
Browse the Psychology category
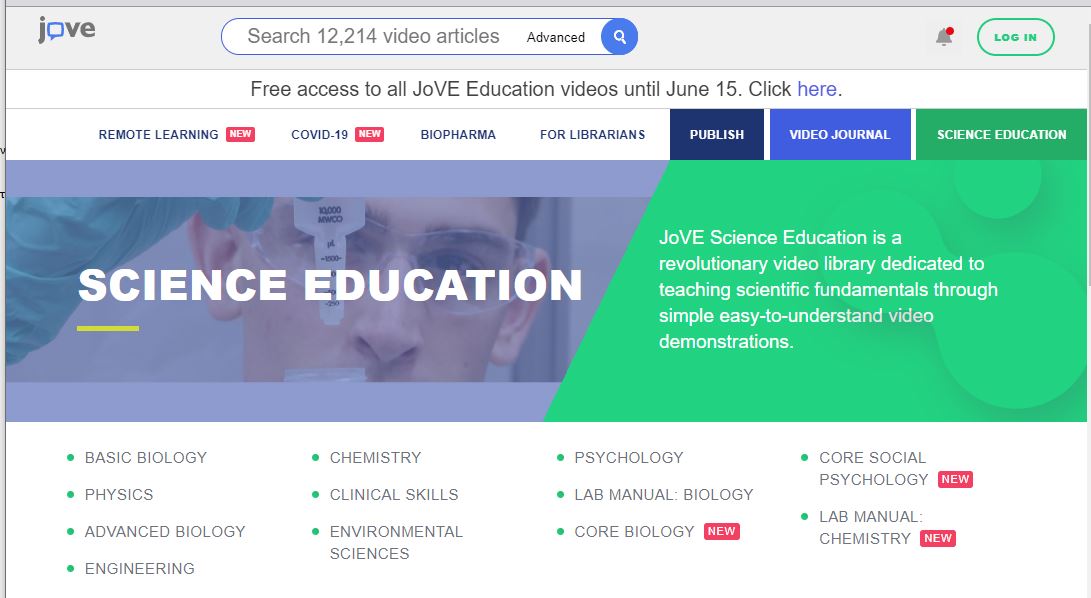628,457
